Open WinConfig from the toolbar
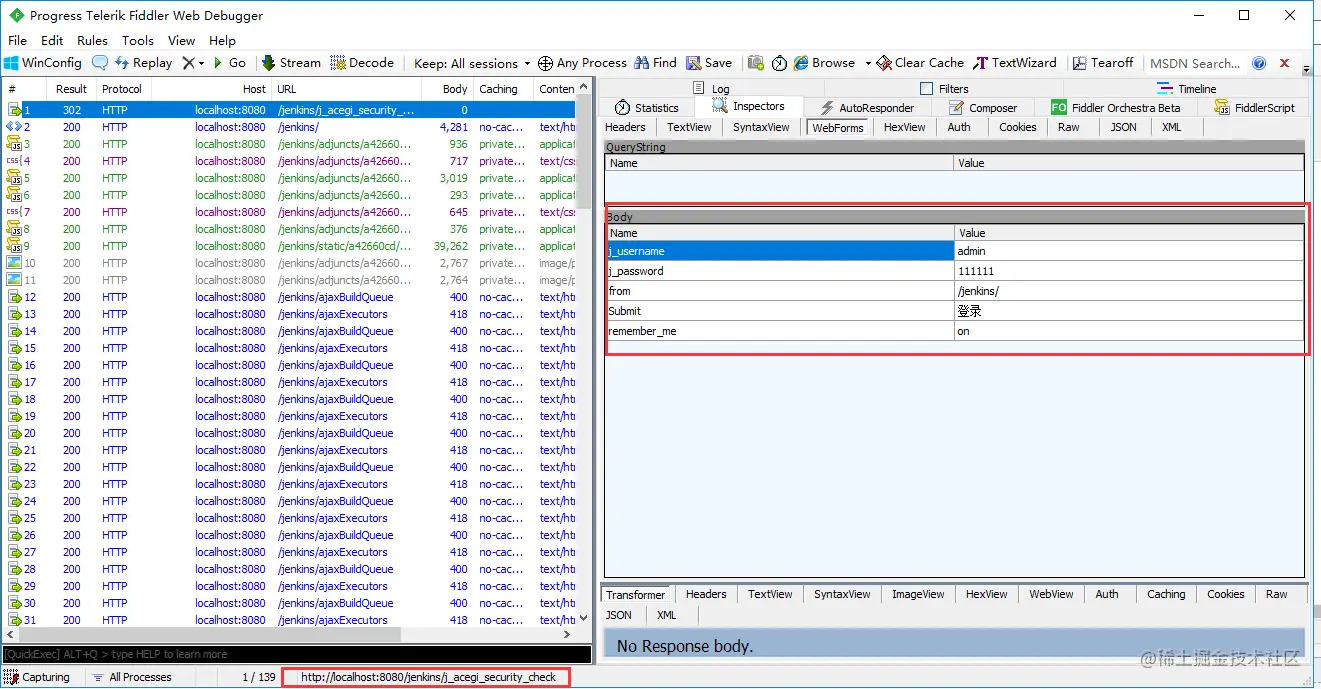Screen dimensions: 1321x689 [43, 63]
